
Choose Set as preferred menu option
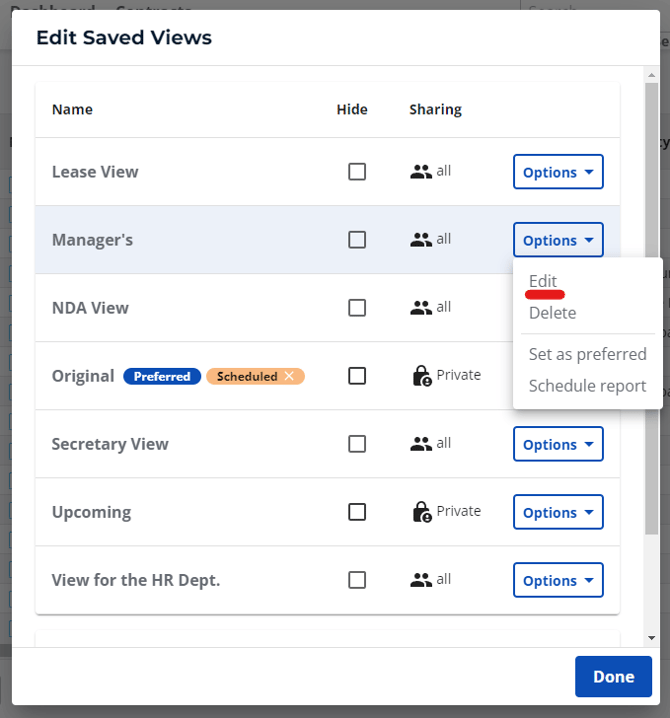[587, 354]
